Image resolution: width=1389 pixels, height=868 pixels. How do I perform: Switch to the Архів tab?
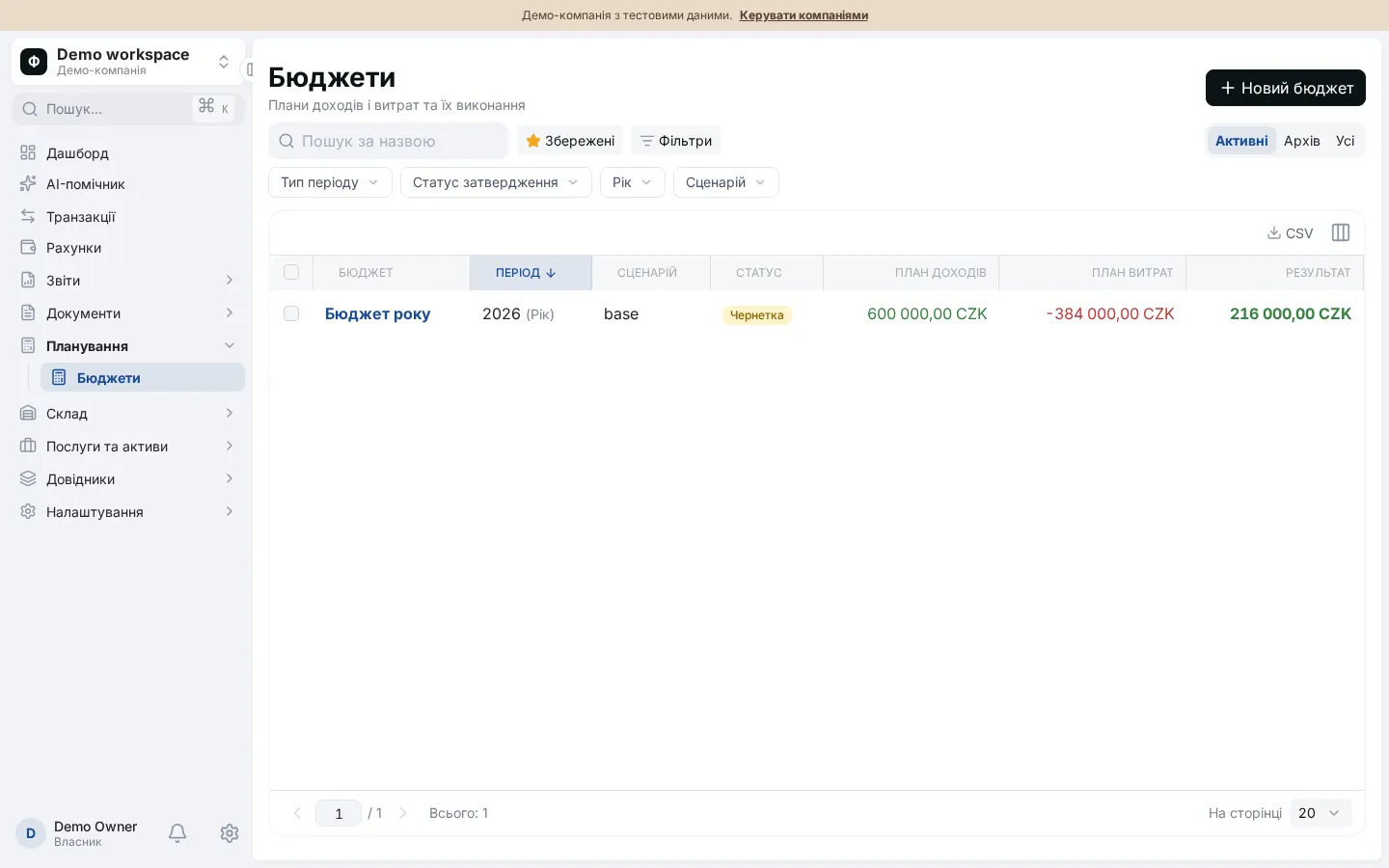1302,141
